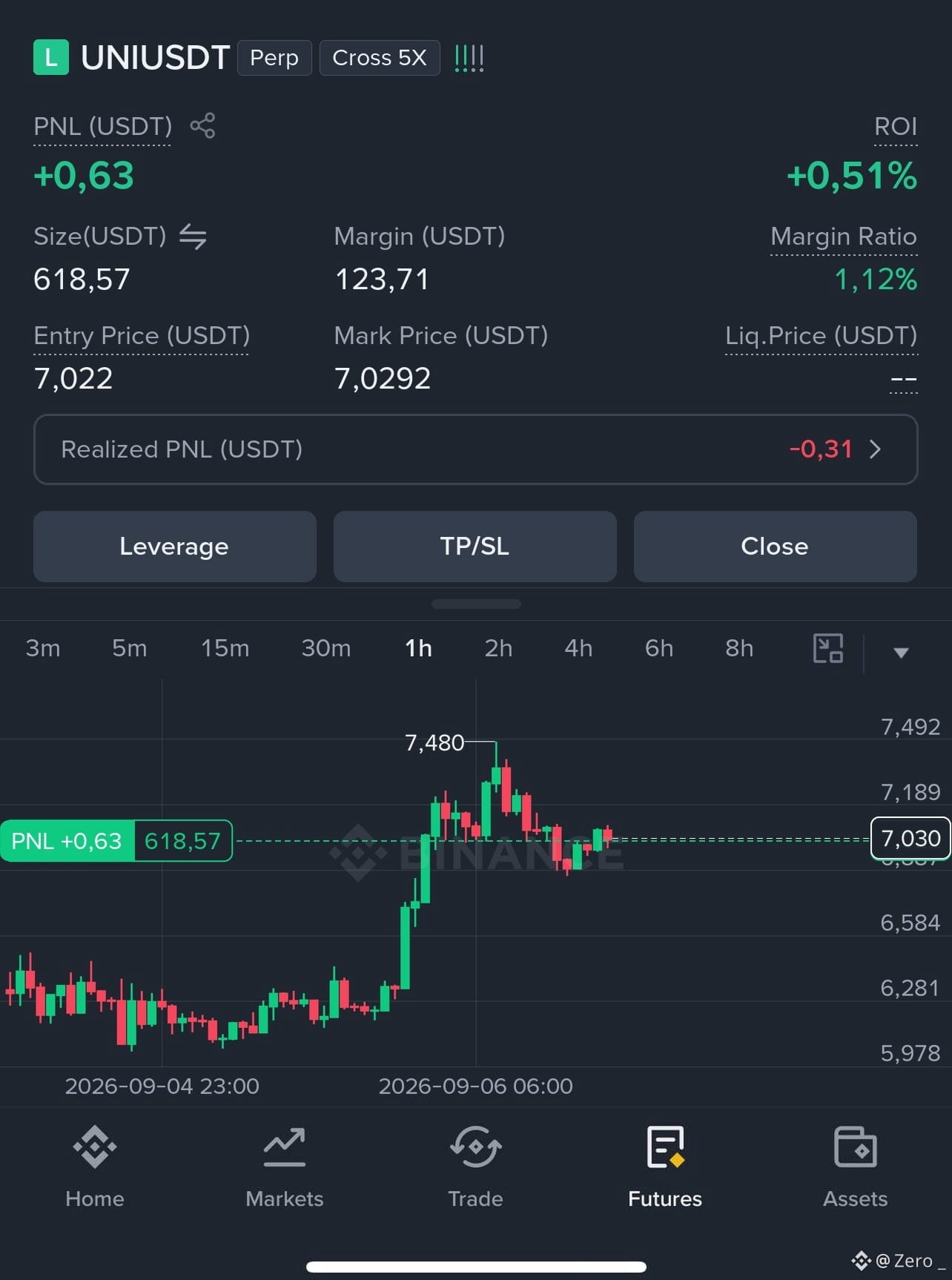Viewport: 952px width, 1280px height.
Task: Tap the green signal bars indicator
Action: 469,58
